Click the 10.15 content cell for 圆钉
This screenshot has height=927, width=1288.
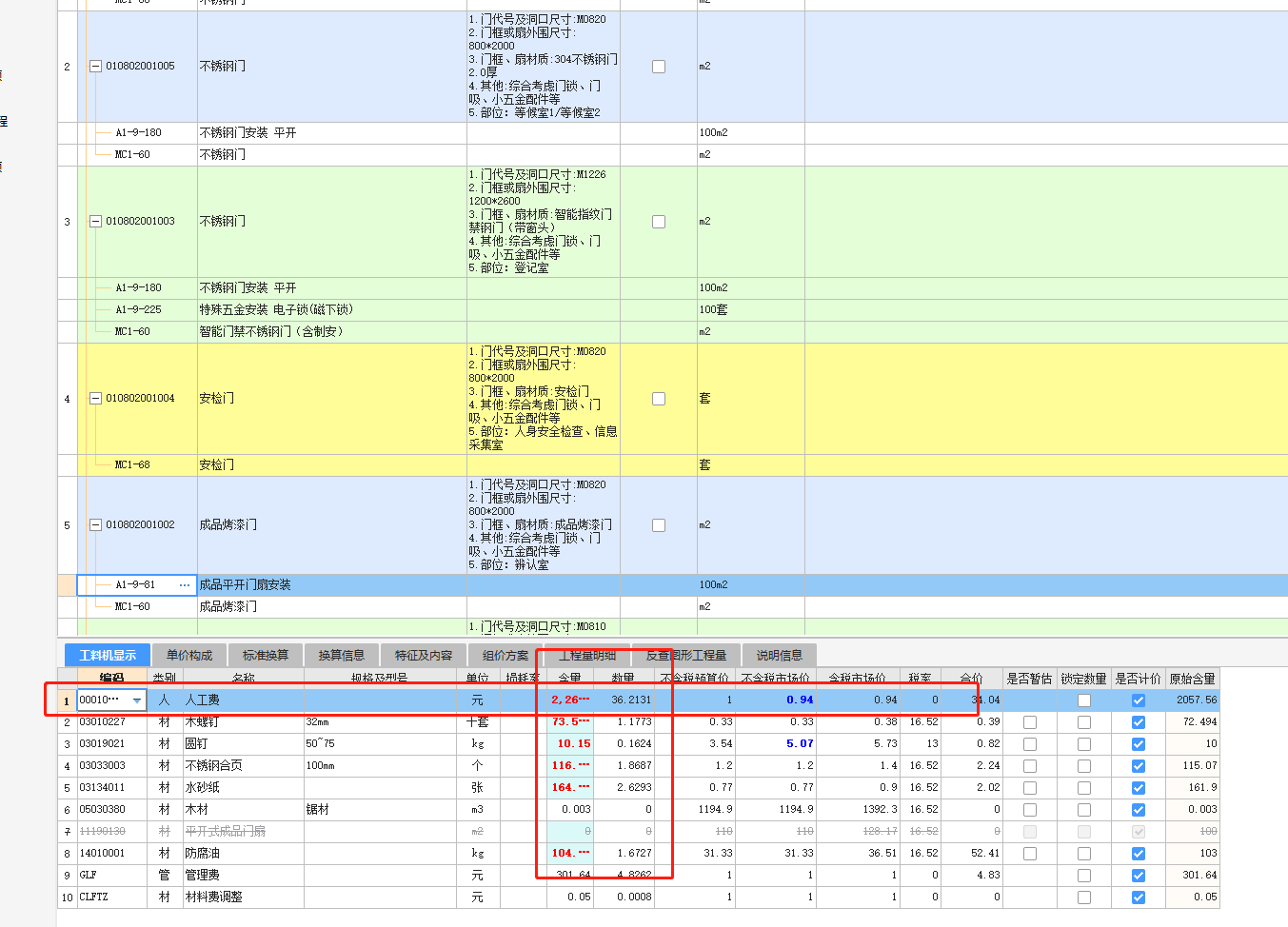570,744
